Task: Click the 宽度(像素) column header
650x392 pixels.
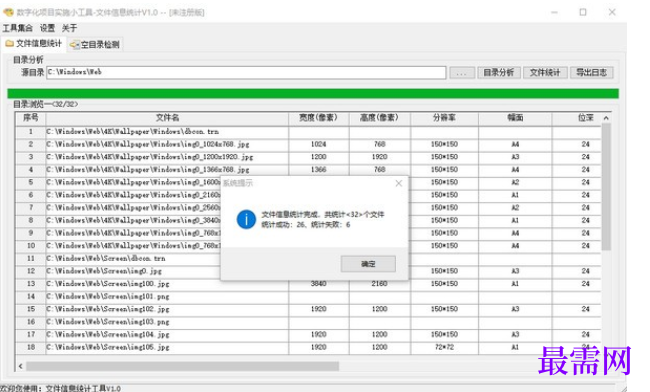Action: click(x=318, y=118)
